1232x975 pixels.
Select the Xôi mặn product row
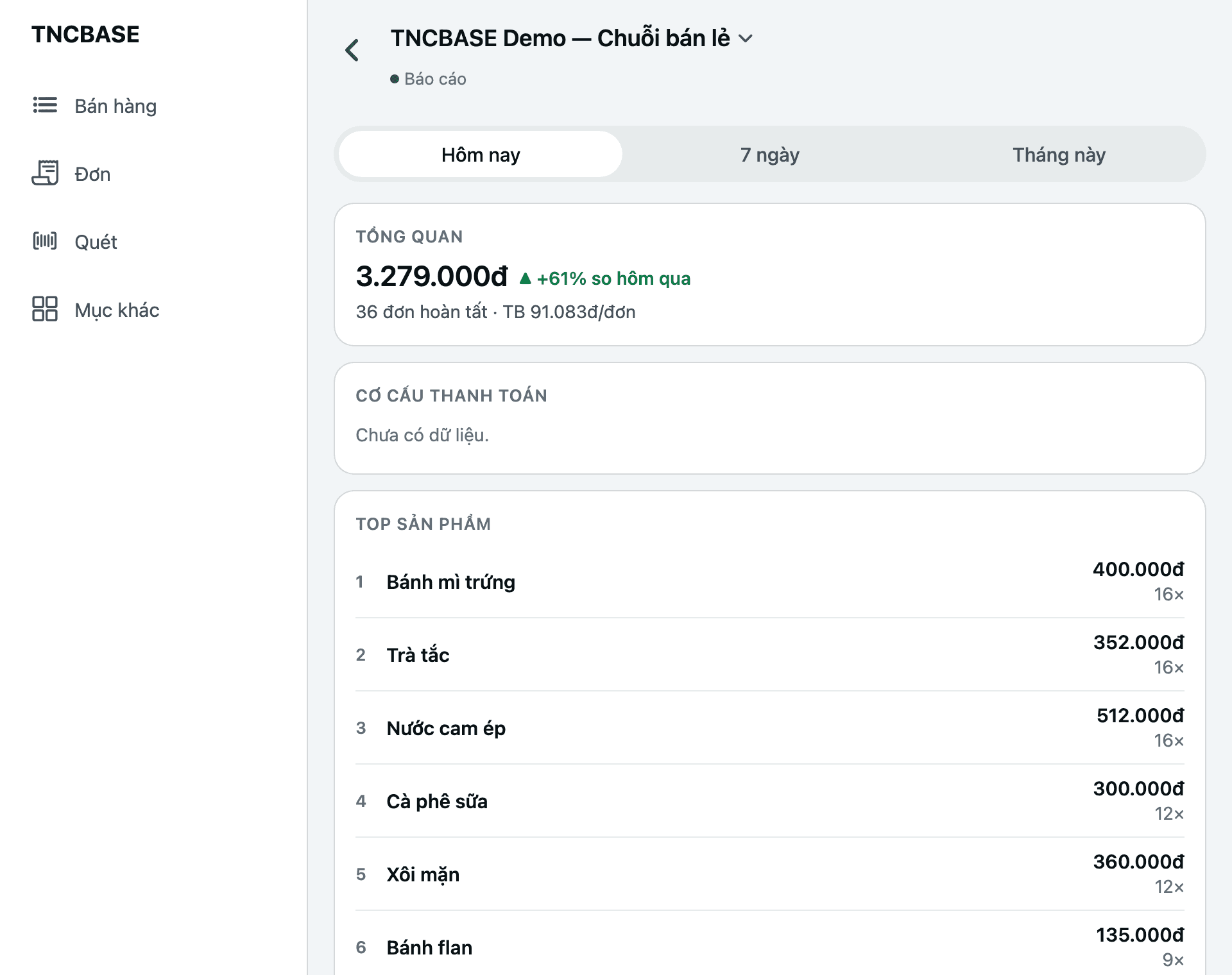pyautogui.click(x=769, y=874)
